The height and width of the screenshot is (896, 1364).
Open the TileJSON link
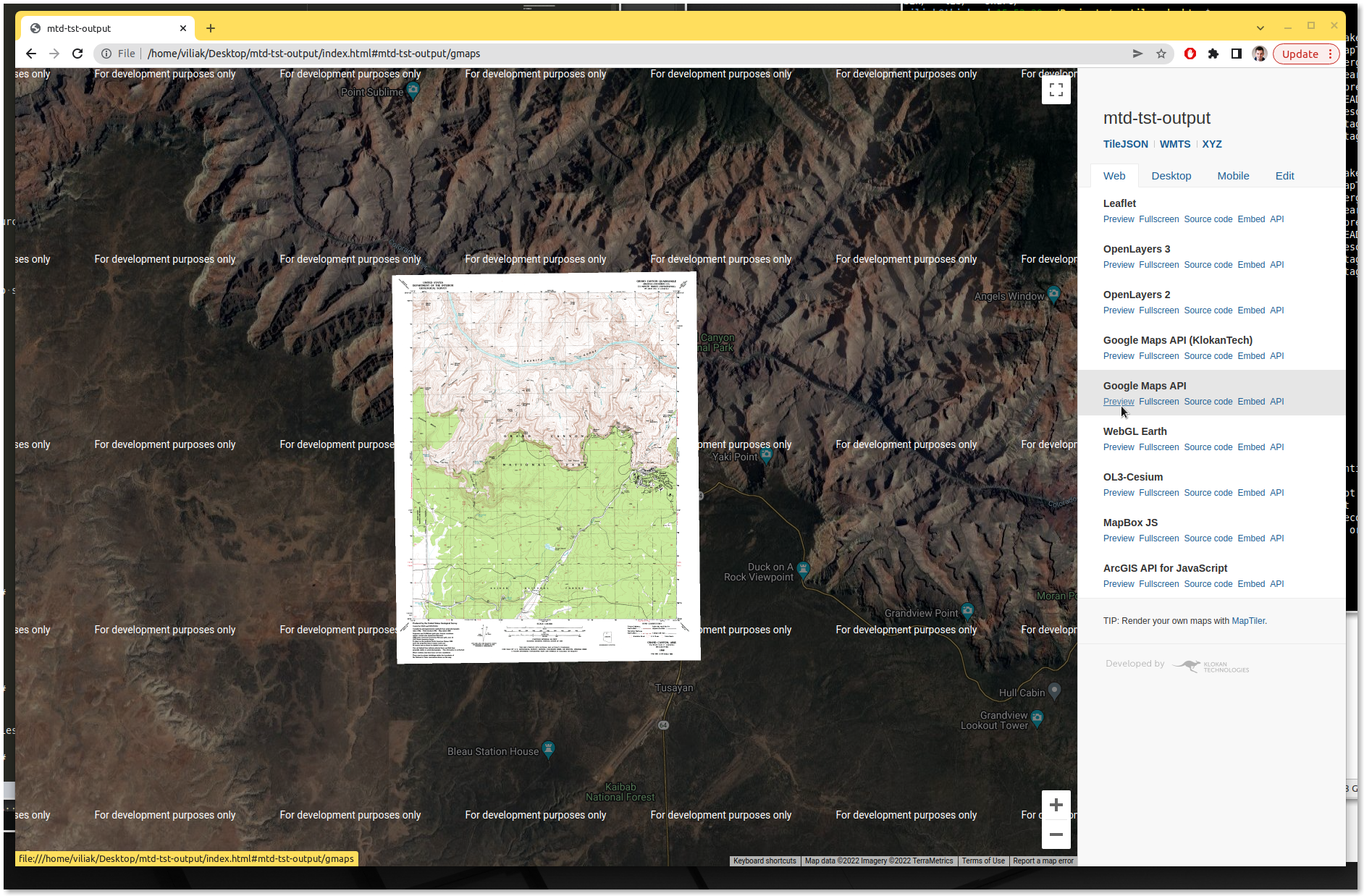click(x=1125, y=144)
